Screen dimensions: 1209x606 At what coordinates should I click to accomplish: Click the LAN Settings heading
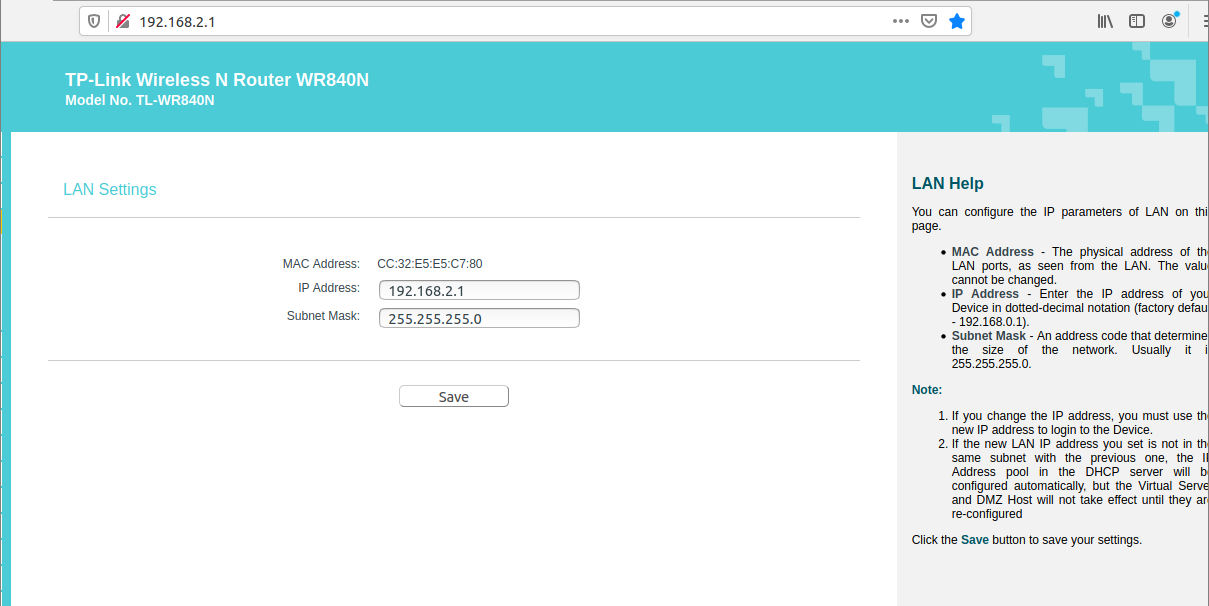click(110, 190)
